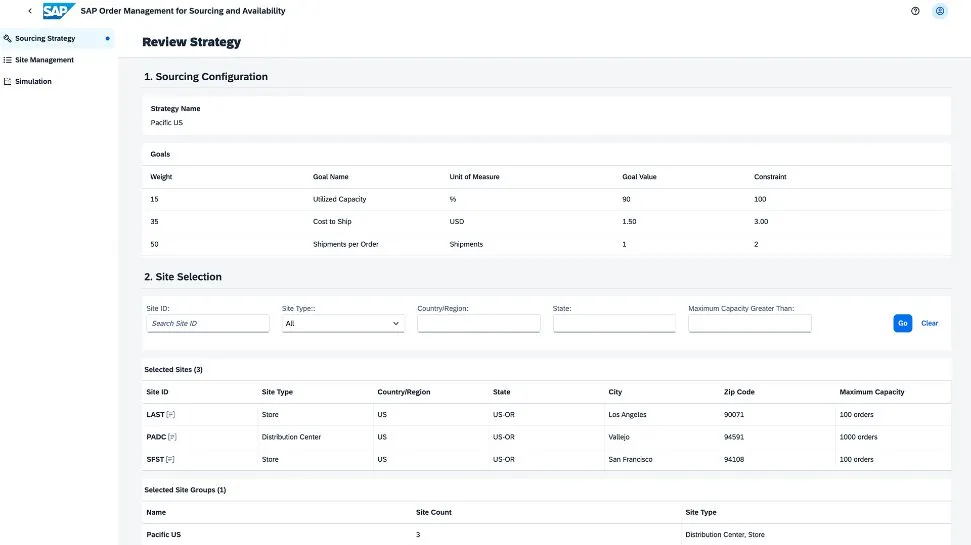Focus the Search Site ID field

(x=208, y=324)
